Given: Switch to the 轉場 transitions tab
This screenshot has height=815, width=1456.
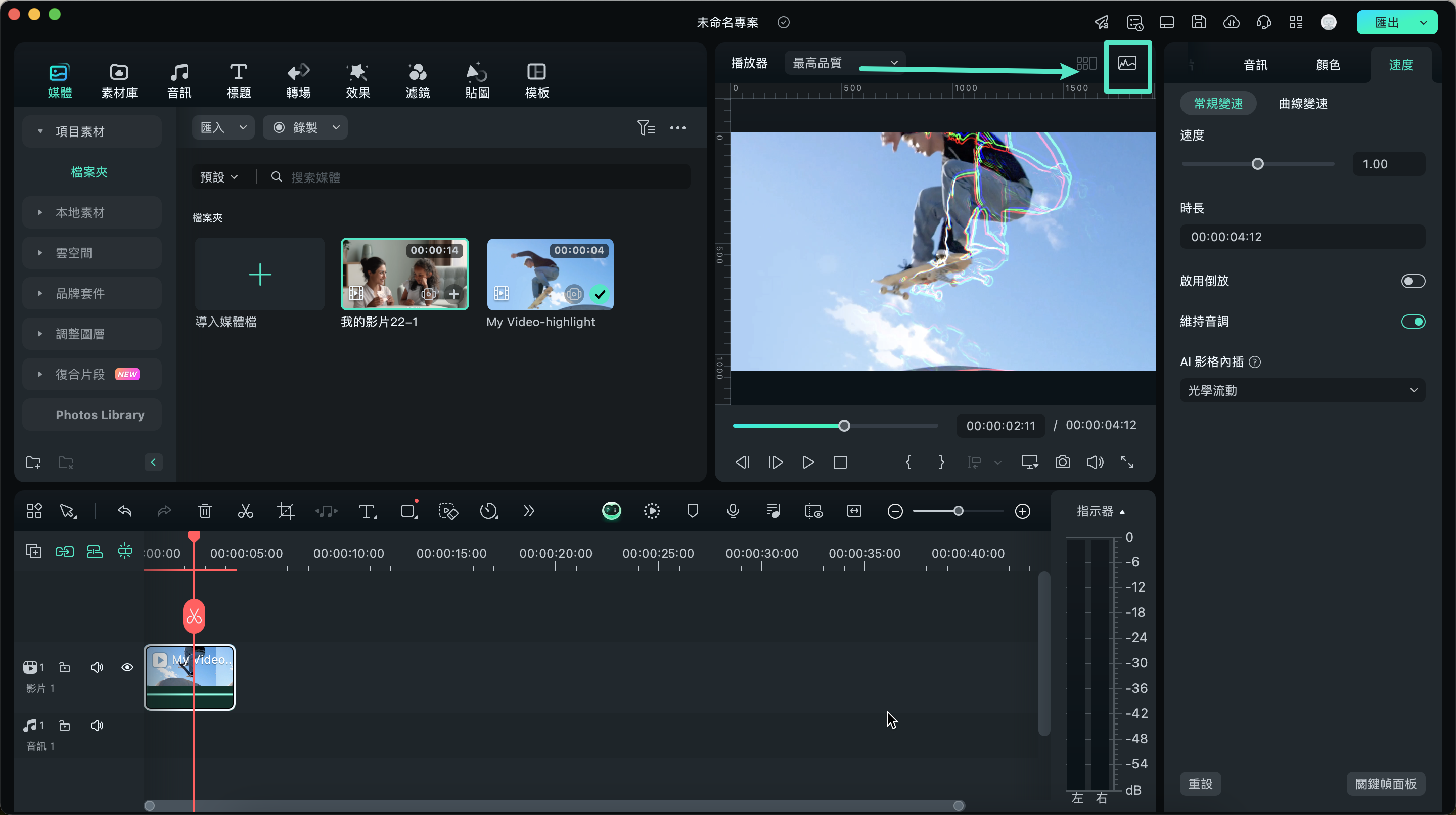Looking at the screenshot, I should coord(298,80).
